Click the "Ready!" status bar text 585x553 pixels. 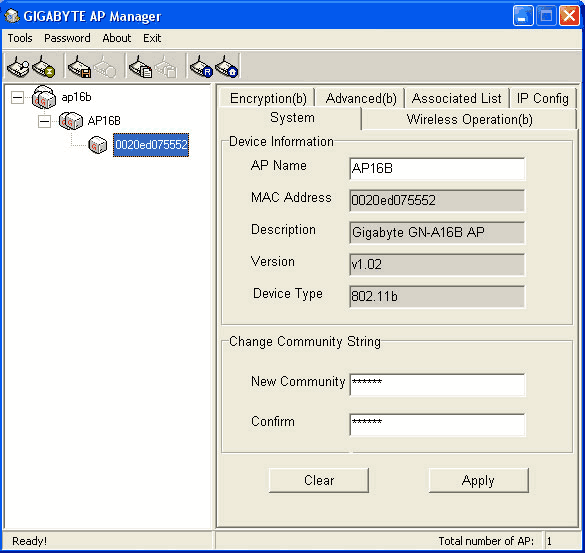(29, 541)
